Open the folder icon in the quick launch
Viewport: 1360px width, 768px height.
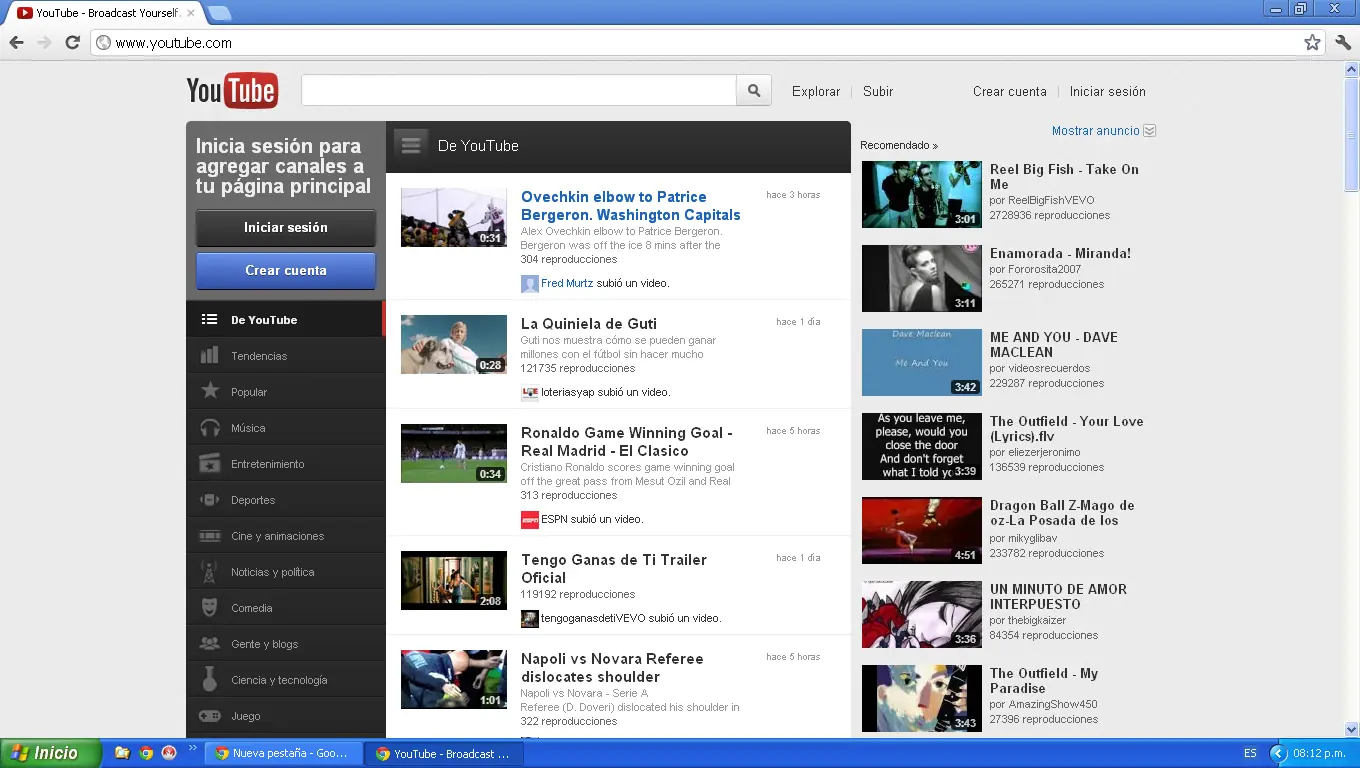click(x=122, y=753)
